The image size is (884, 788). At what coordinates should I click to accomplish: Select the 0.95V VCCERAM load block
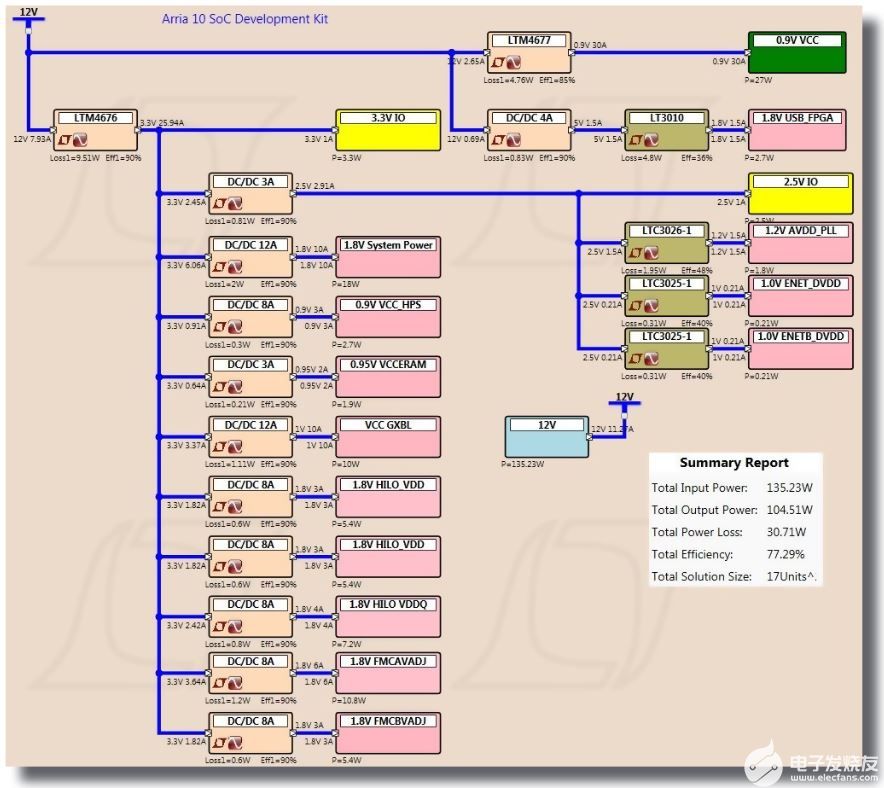[x=388, y=377]
